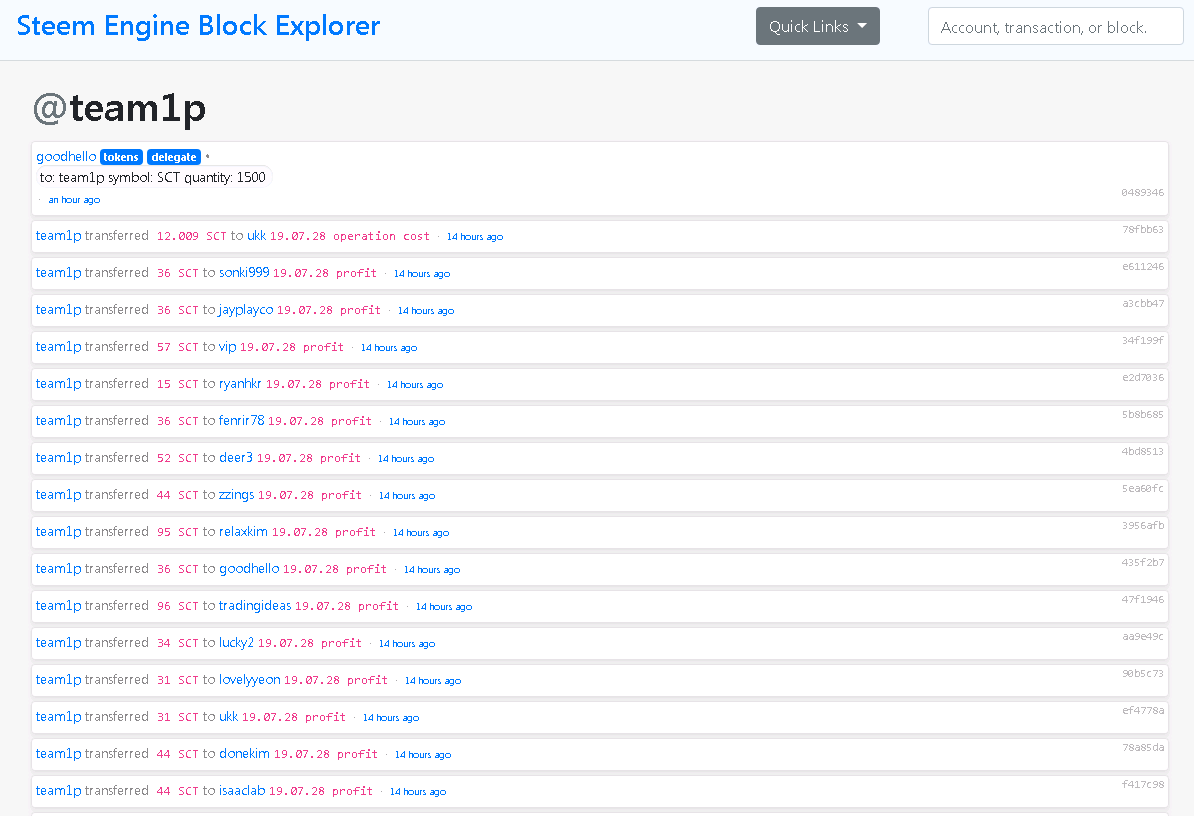Image resolution: width=1194 pixels, height=816 pixels.
Task: Open transaction e611246
Action: [x=1142, y=266]
